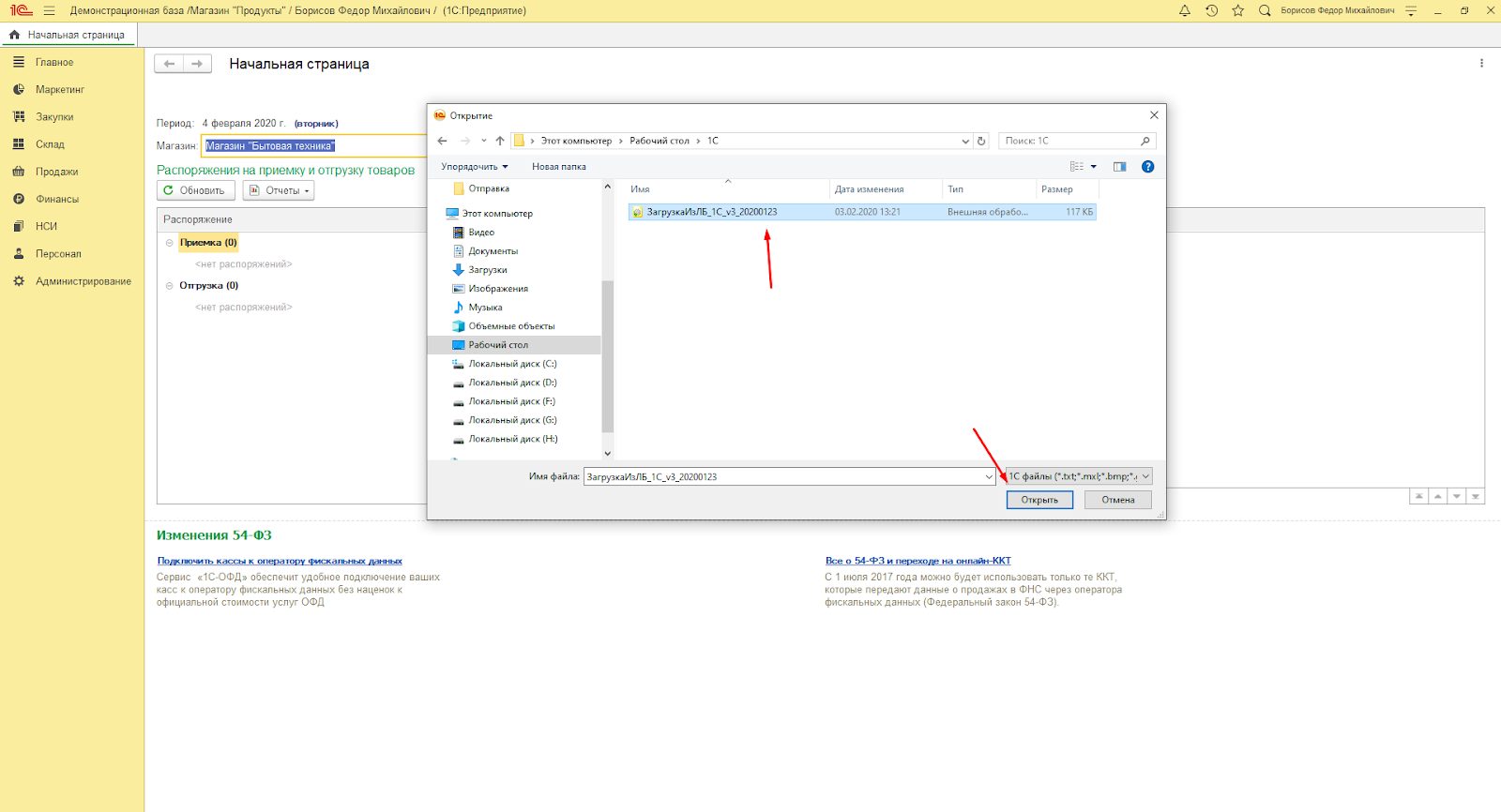Open Упорядочить dropdown in dialog

tap(475, 167)
